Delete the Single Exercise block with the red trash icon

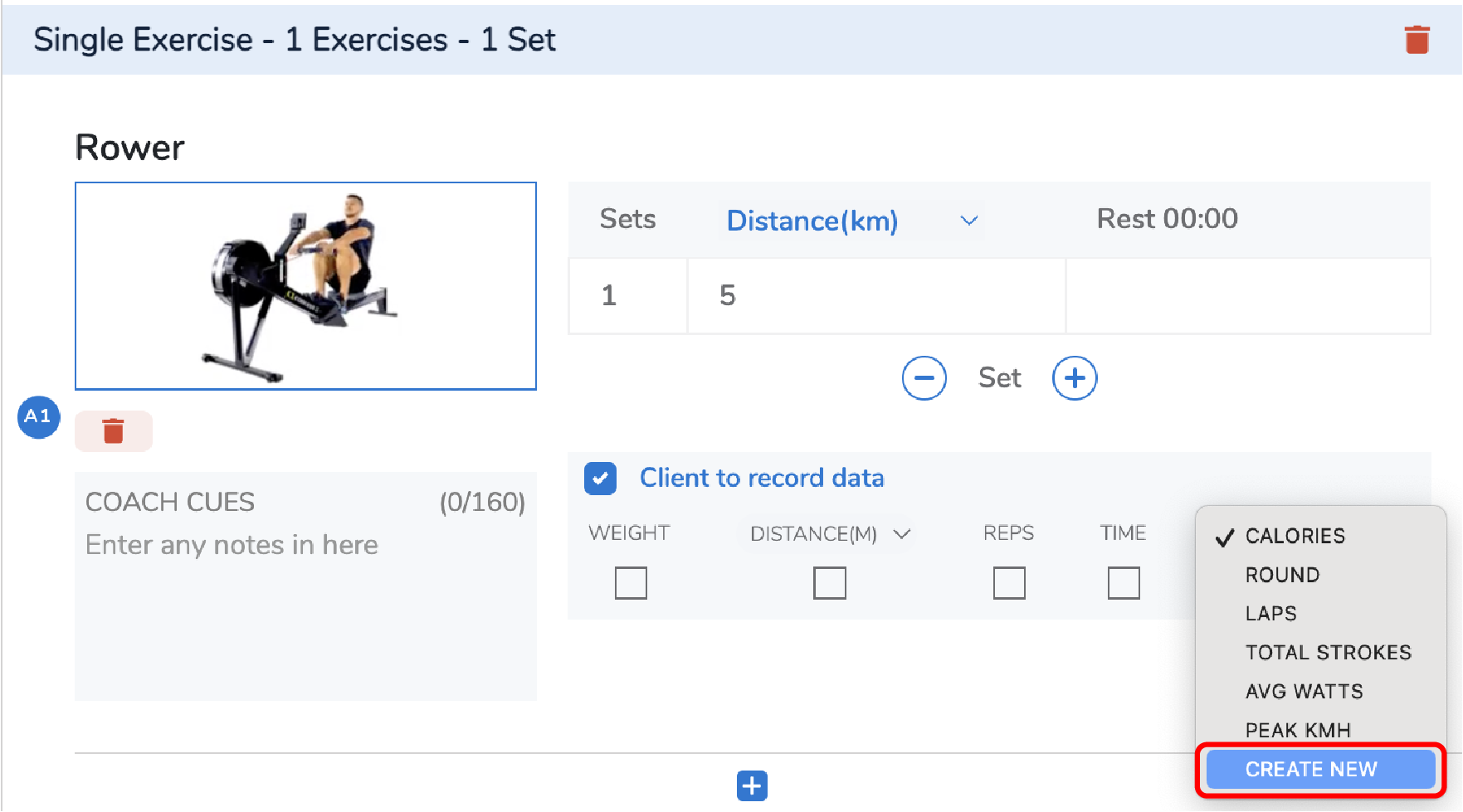click(1417, 39)
